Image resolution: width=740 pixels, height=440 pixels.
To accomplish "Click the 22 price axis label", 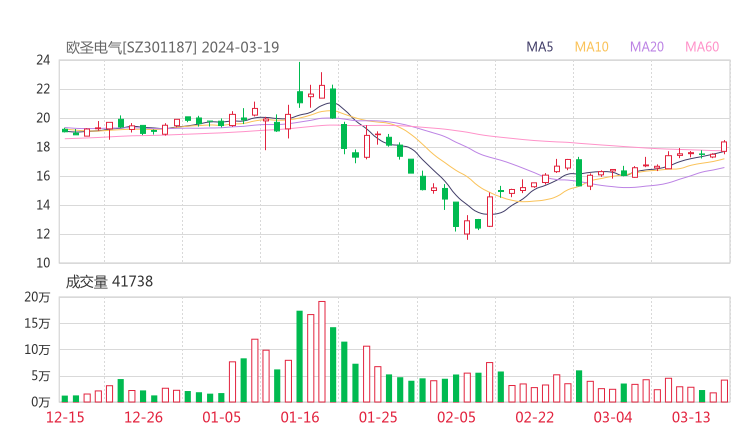I will tap(43, 89).
